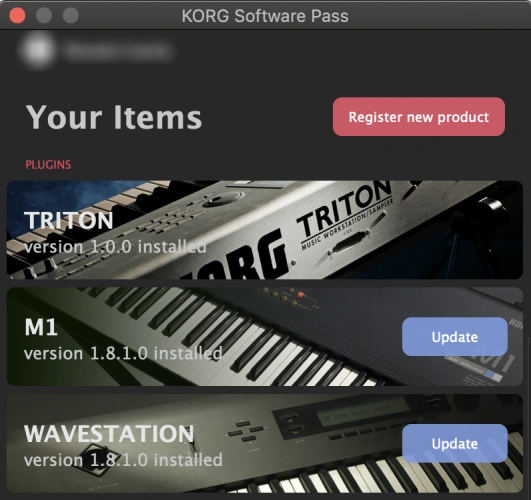The width and height of the screenshot is (531, 500).
Task: Click the Your Items heading
Action: (114, 117)
